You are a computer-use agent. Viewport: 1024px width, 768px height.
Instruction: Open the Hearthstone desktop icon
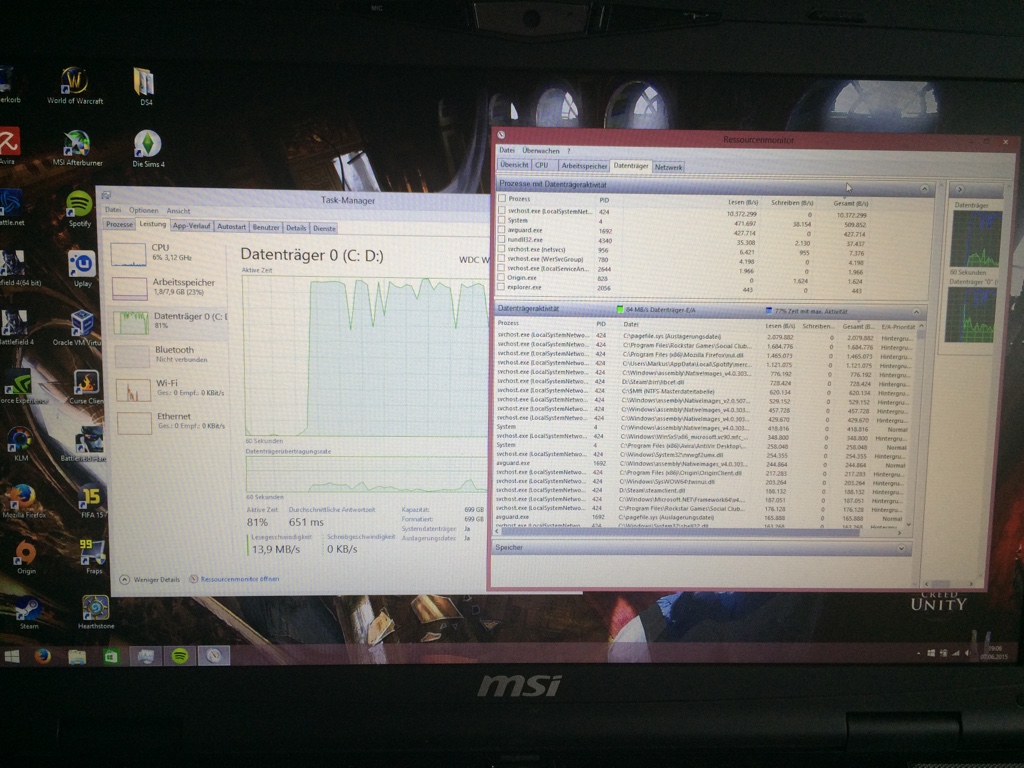pos(96,612)
